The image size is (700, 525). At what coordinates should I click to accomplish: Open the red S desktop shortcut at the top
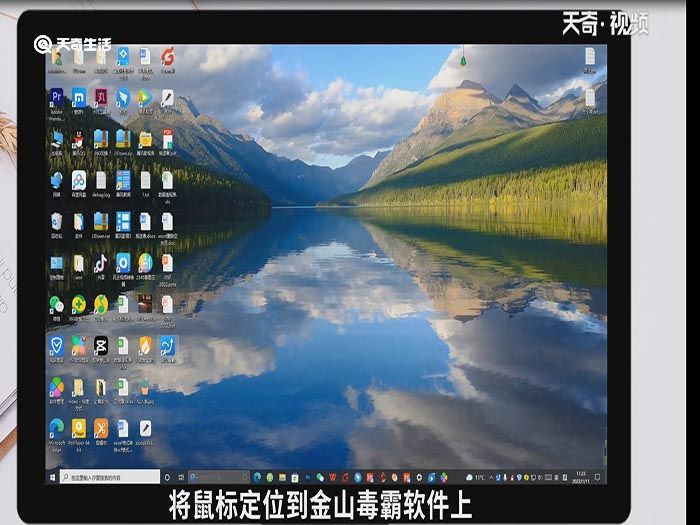pos(167,57)
